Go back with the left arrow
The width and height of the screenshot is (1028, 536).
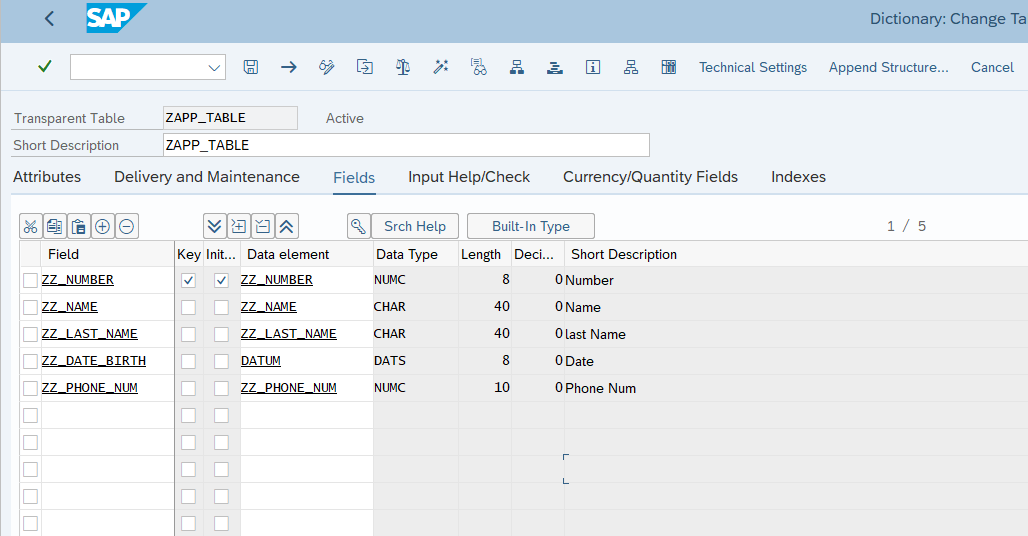(49, 18)
